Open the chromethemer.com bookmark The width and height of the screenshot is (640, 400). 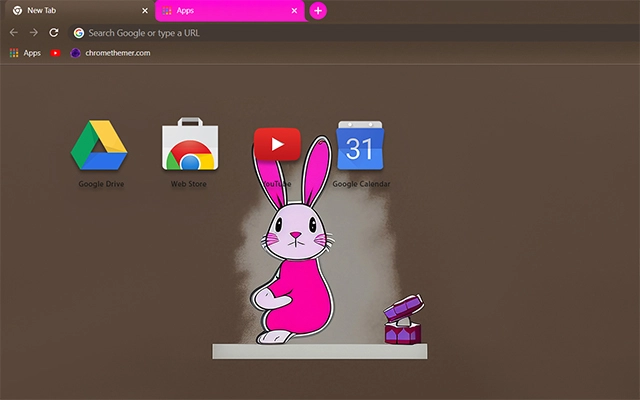click(x=110, y=53)
